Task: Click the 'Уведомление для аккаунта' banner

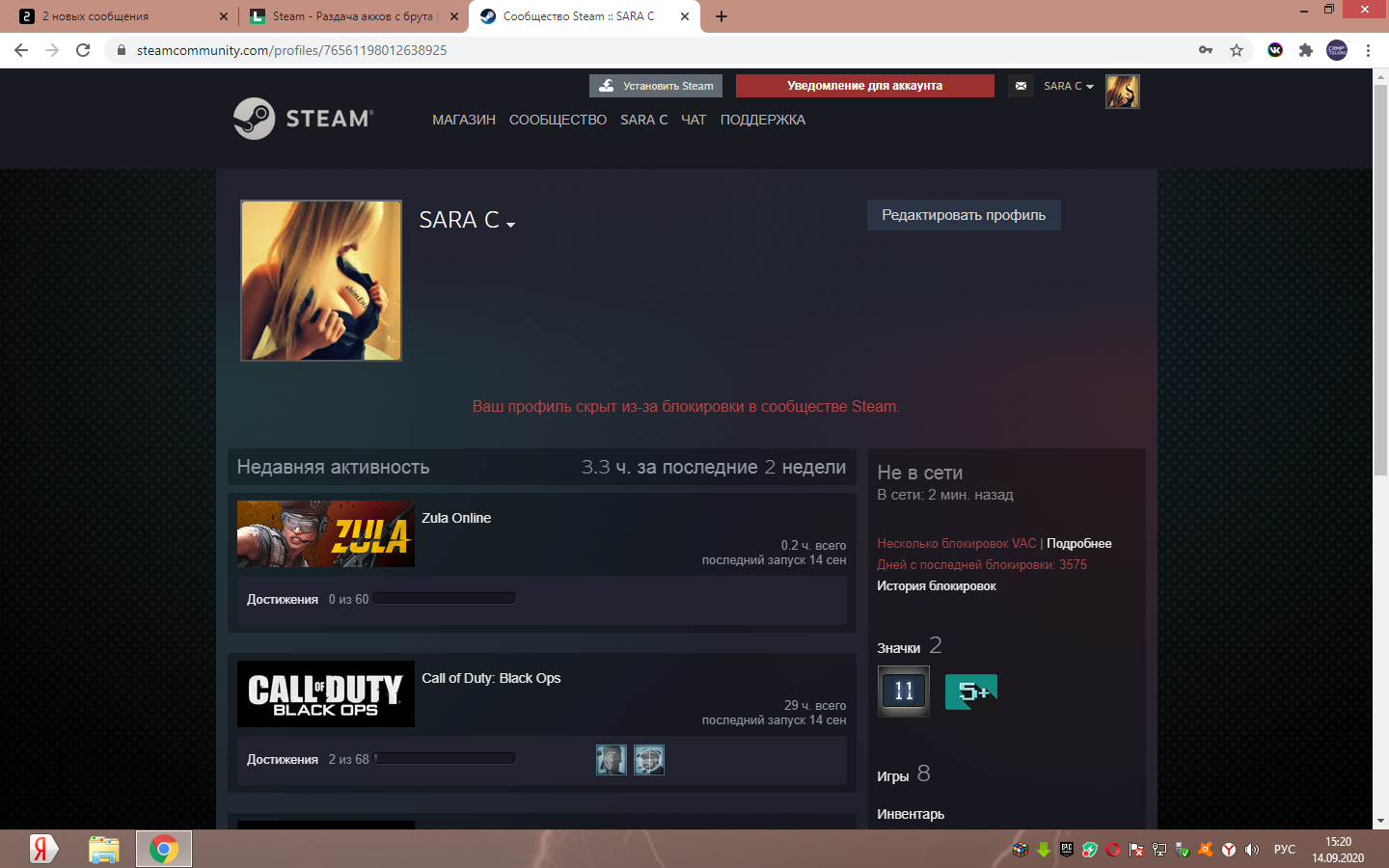Action: 864,86
